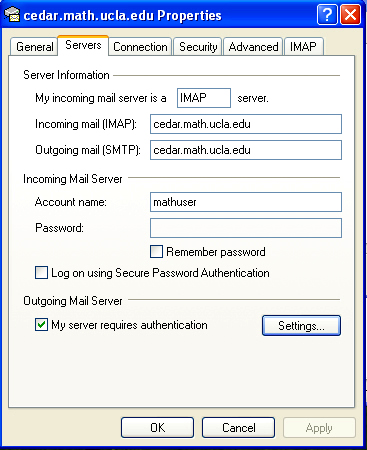Viewport: 367px width, 450px height.
Task: Close the Properties dialog with X button
Action: click(x=350, y=15)
